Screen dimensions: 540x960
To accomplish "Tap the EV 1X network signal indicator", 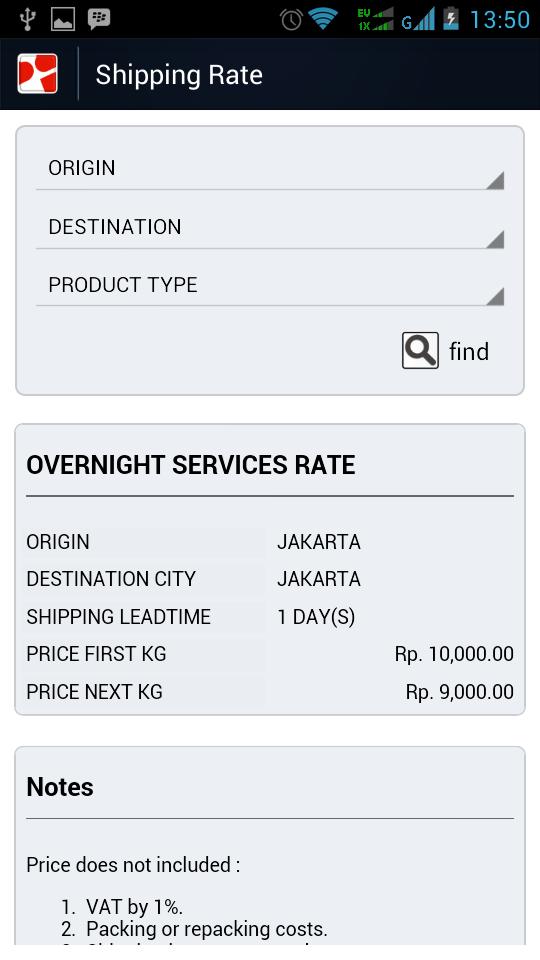I will tap(375, 19).
